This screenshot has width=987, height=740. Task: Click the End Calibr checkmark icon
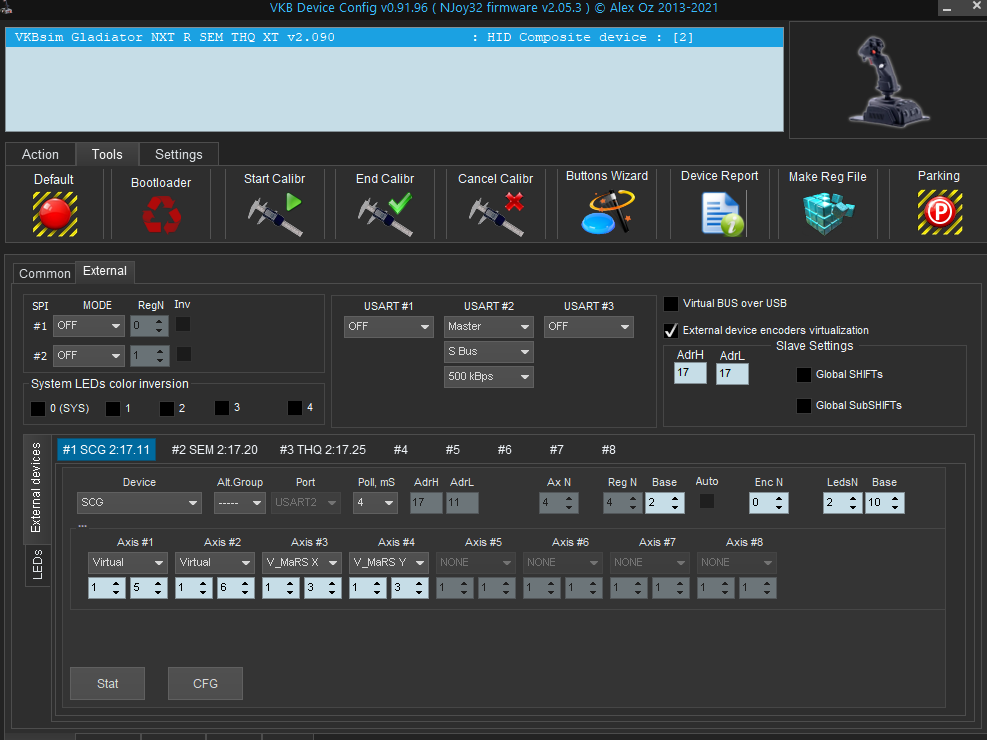[x=386, y=213]
